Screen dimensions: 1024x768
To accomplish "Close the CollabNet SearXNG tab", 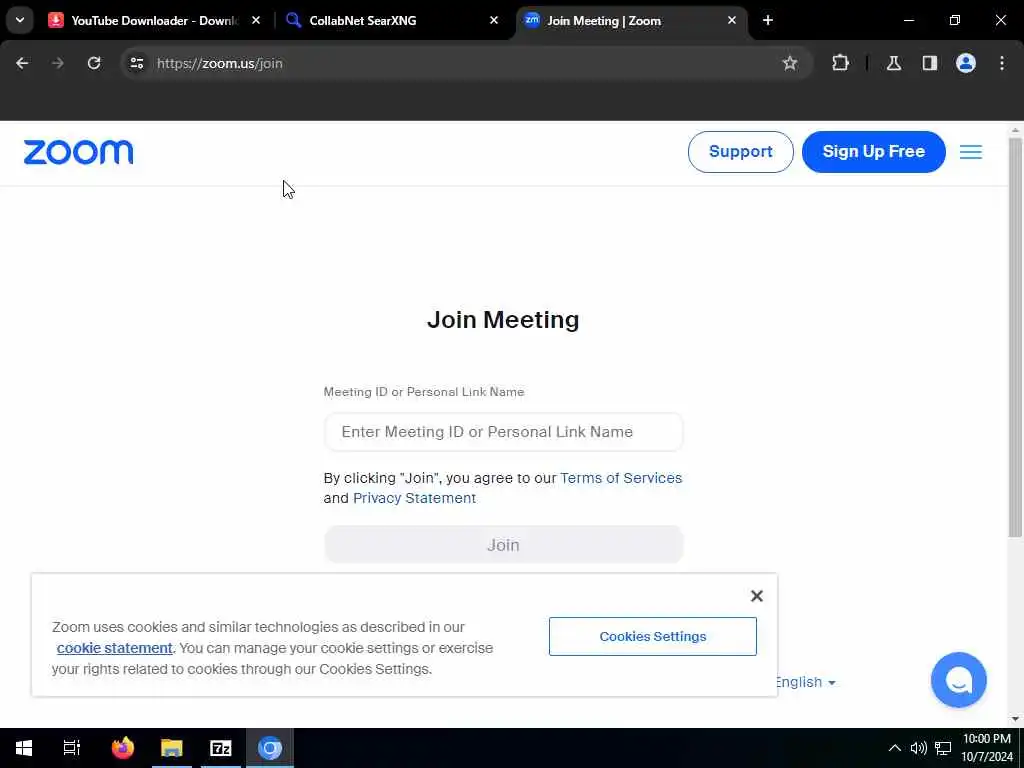I will coord(494,20).
